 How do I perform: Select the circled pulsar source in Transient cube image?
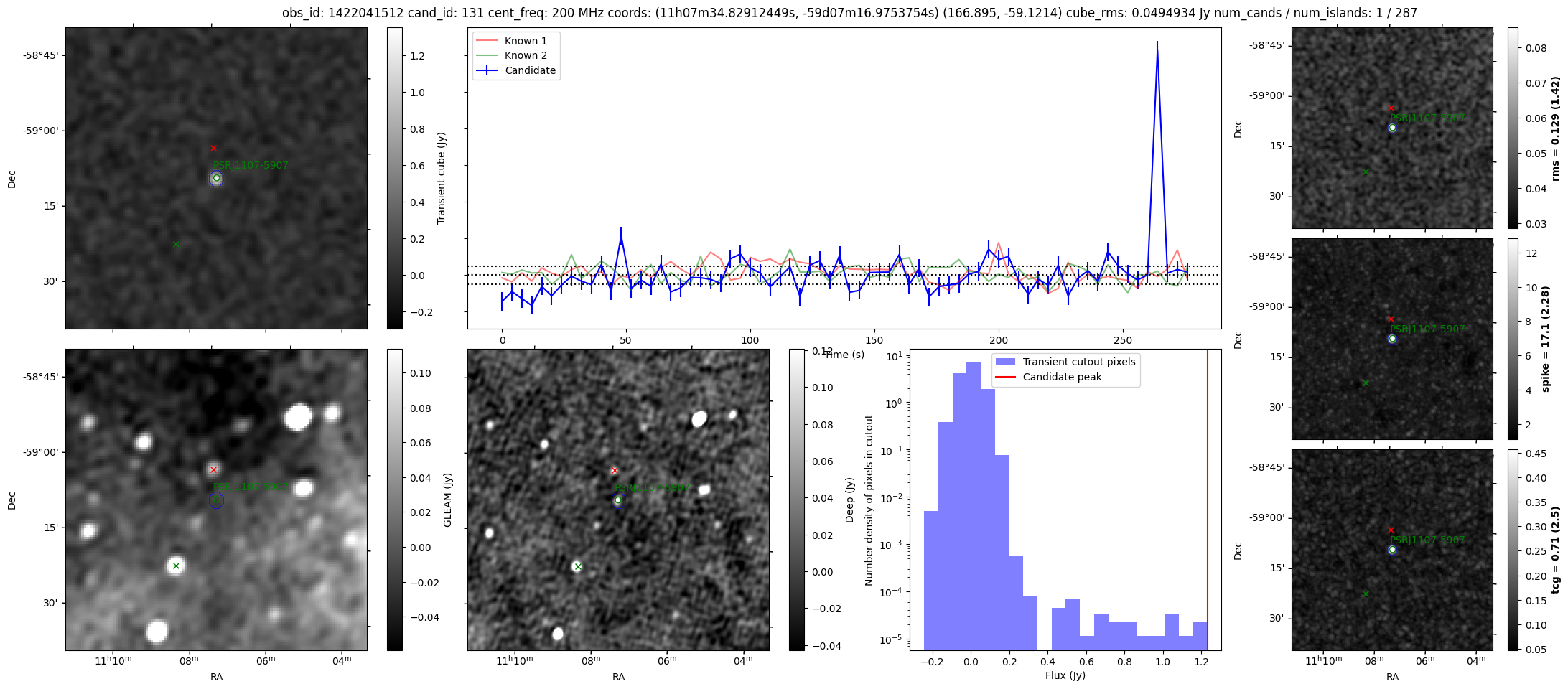[216, 178]
